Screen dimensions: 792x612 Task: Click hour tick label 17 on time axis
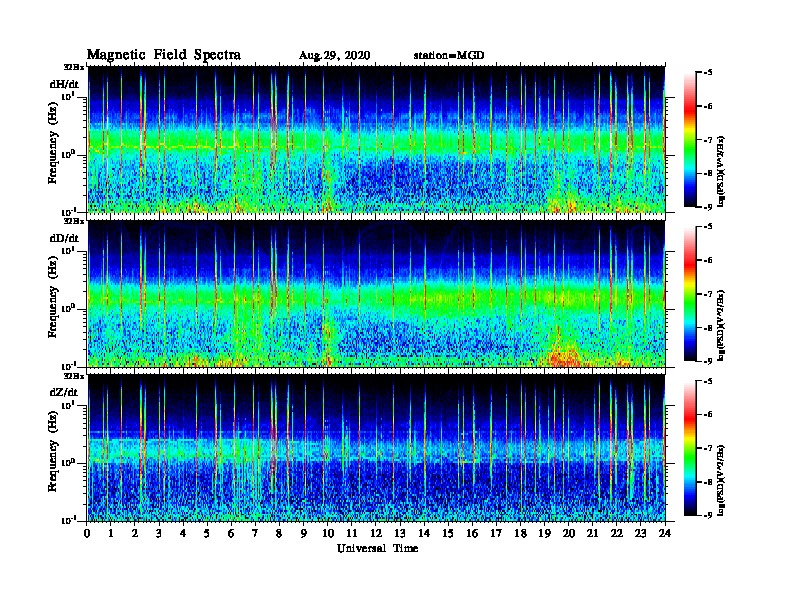coord(496,534)
